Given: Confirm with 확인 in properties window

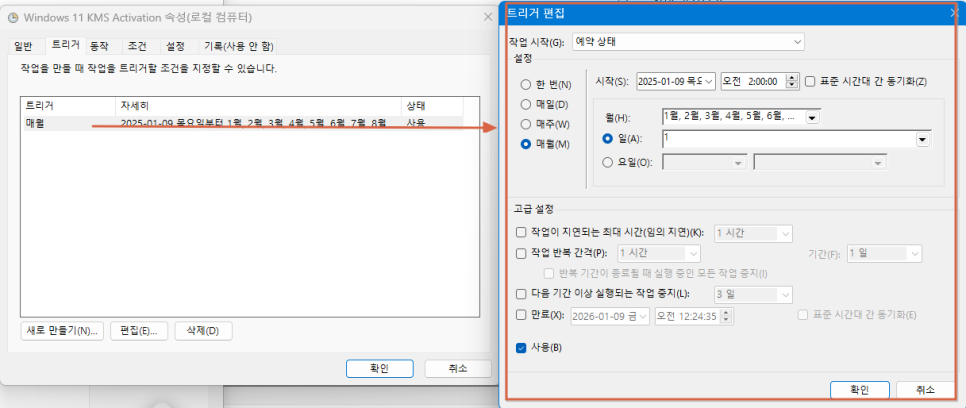Looking at the screenshot, I should (x=380, y=369).
